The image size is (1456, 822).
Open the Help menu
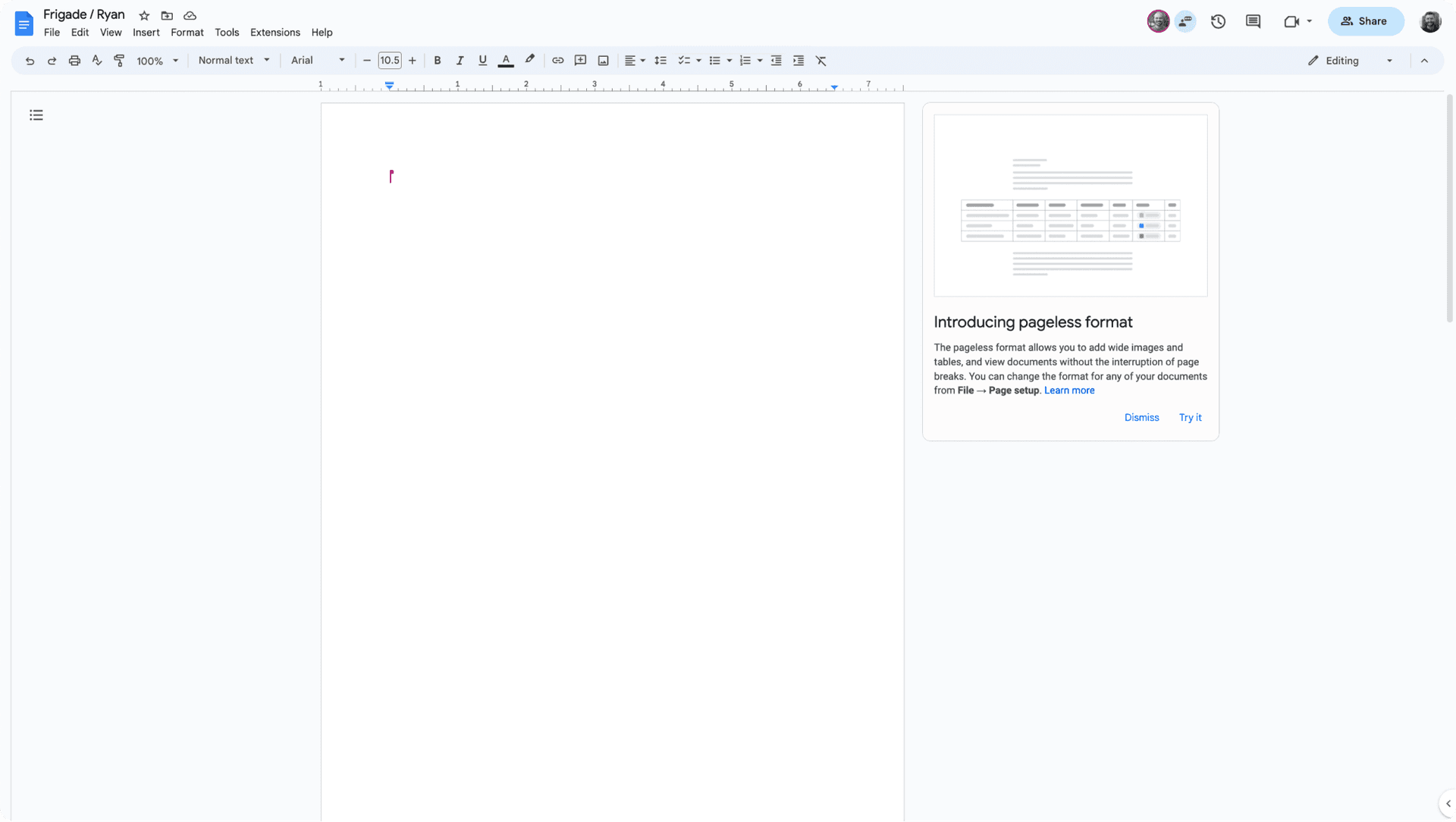pos(322,33)
